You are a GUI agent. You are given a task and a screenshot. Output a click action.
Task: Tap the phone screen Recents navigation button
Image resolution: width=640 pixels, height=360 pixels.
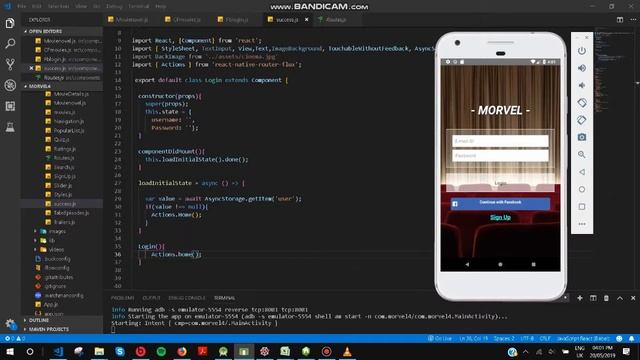[x=533, y=264]
